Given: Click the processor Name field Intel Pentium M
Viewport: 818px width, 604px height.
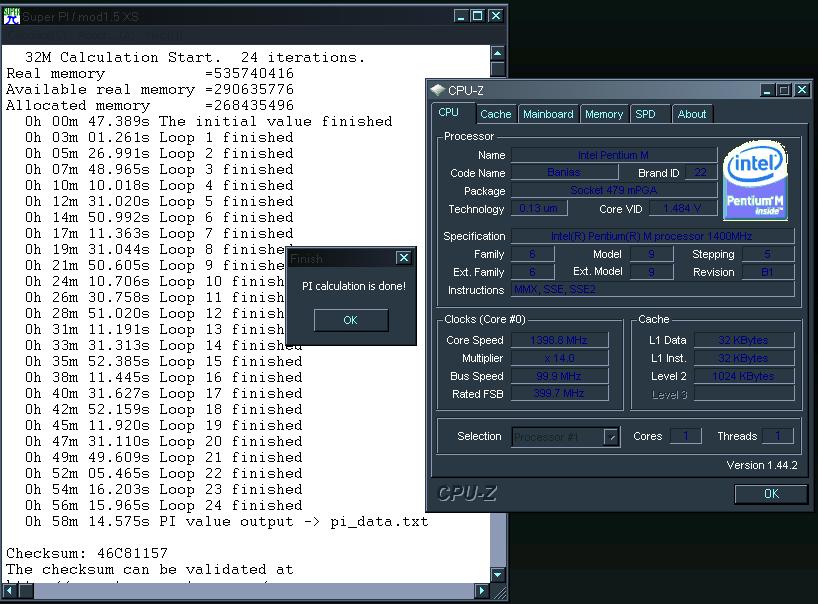Looking at the screenshot, I should [614, 155].
